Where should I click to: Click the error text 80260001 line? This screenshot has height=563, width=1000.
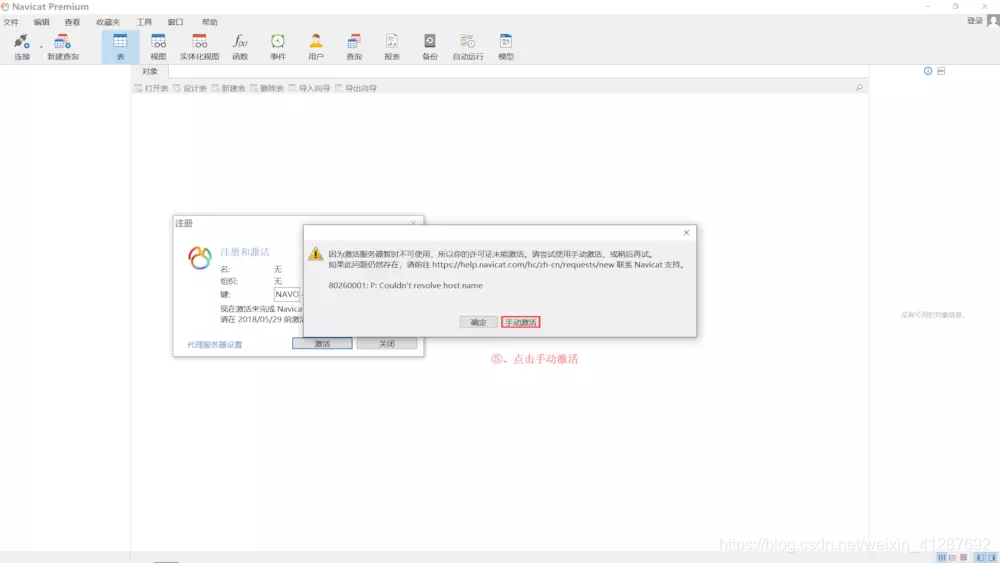tap(406, 285)
